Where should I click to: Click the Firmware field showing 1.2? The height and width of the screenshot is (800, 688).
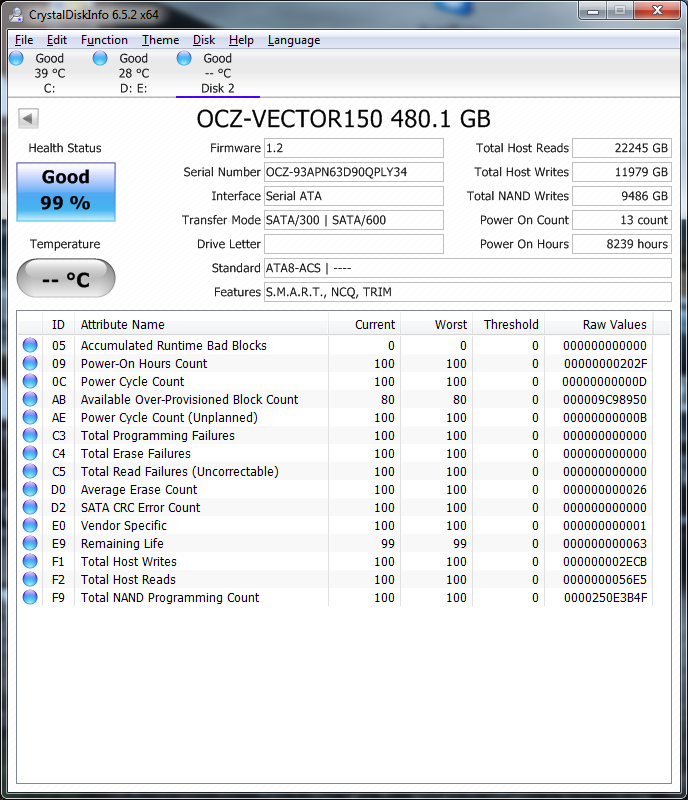click(x=354, y=148)
